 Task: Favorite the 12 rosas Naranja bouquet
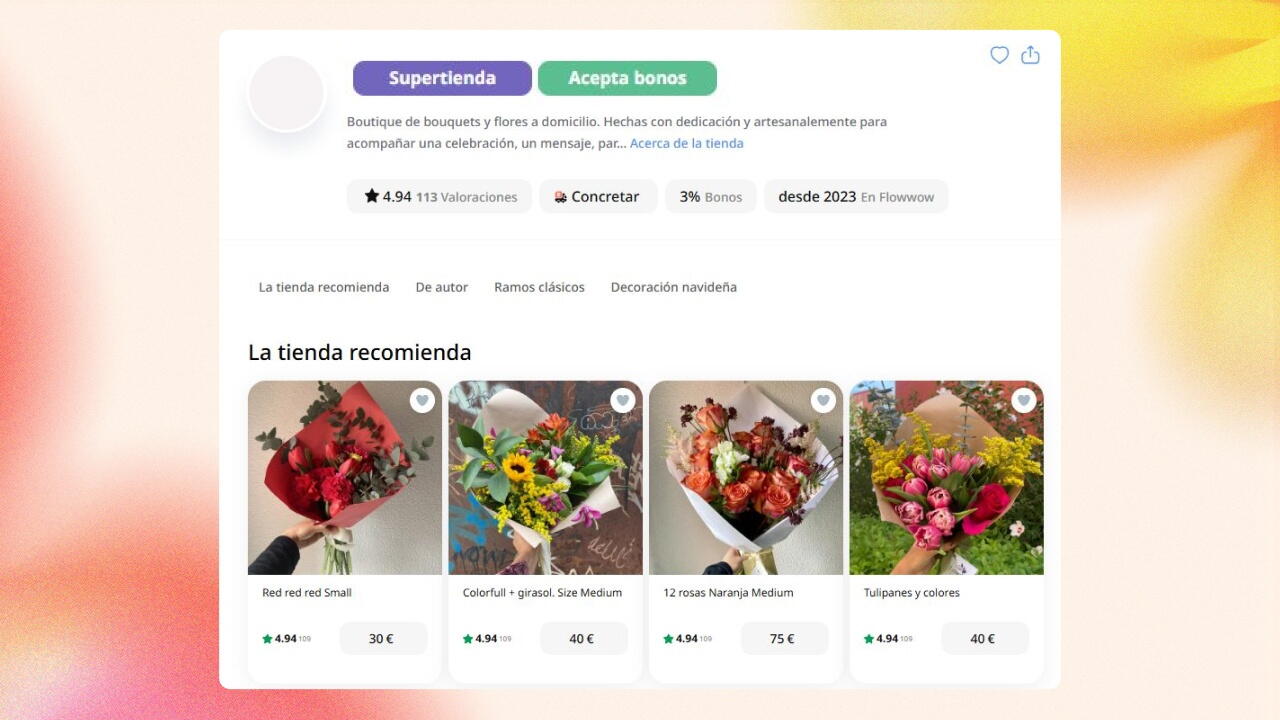pyautogui.click(x=823, y=400)
